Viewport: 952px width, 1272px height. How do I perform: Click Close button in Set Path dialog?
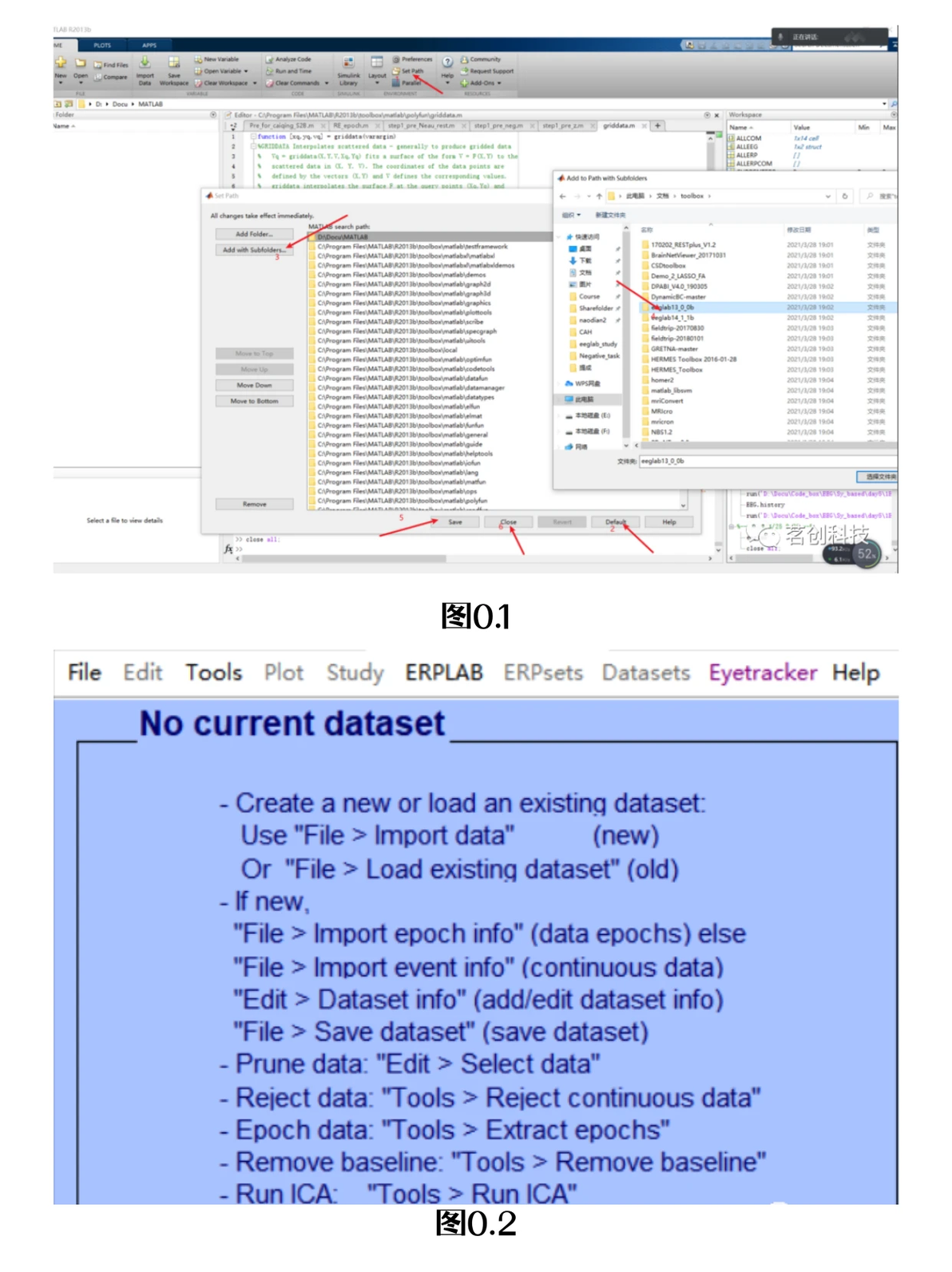(x=508, y=521)
